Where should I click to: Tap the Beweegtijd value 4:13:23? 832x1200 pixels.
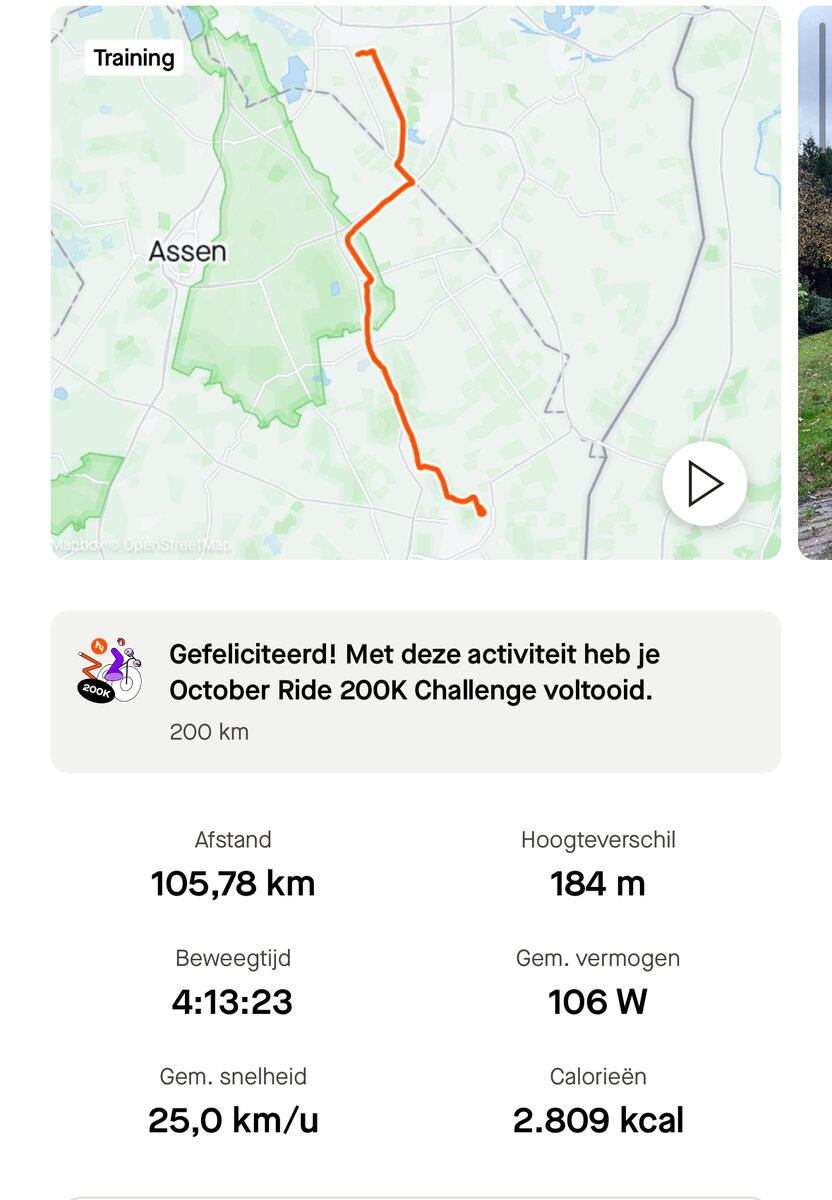(233, 1002)
